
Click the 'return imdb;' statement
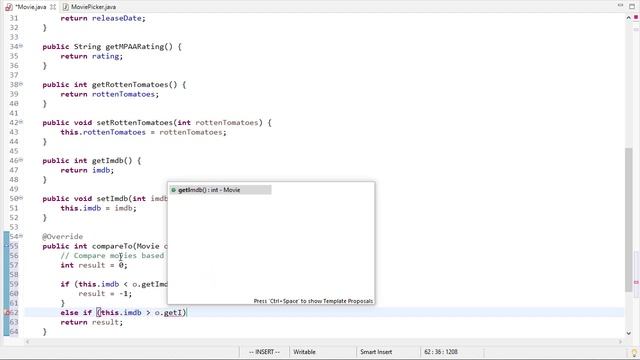pos(87,170)
